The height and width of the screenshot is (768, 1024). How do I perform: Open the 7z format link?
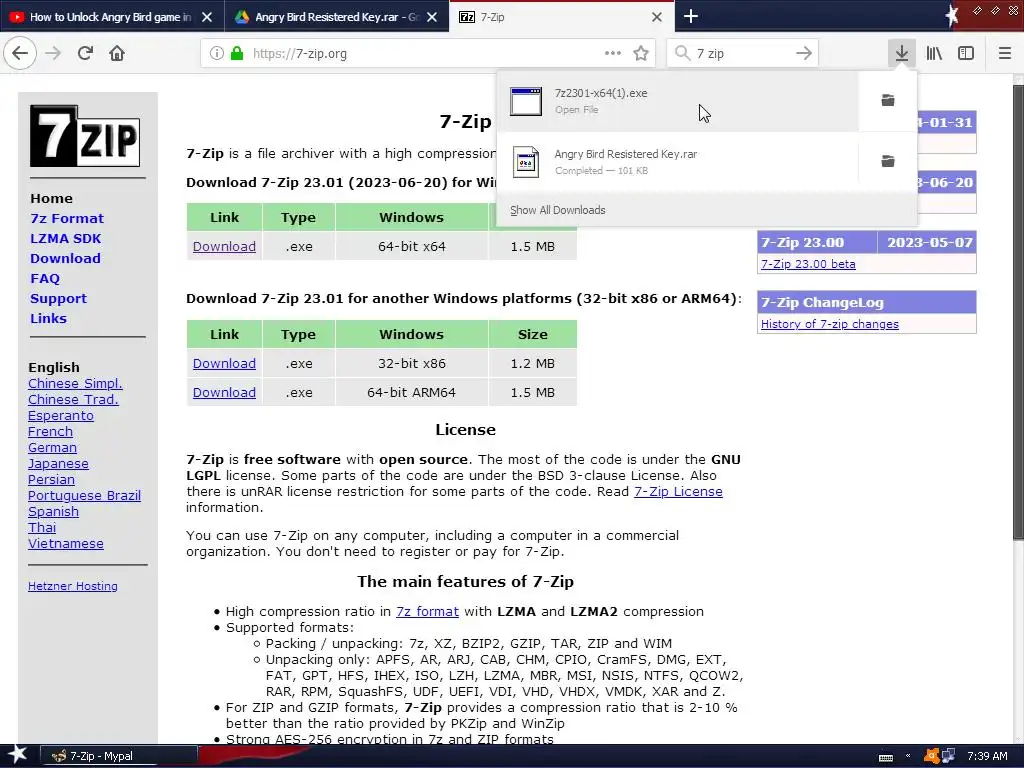(427, 612)
